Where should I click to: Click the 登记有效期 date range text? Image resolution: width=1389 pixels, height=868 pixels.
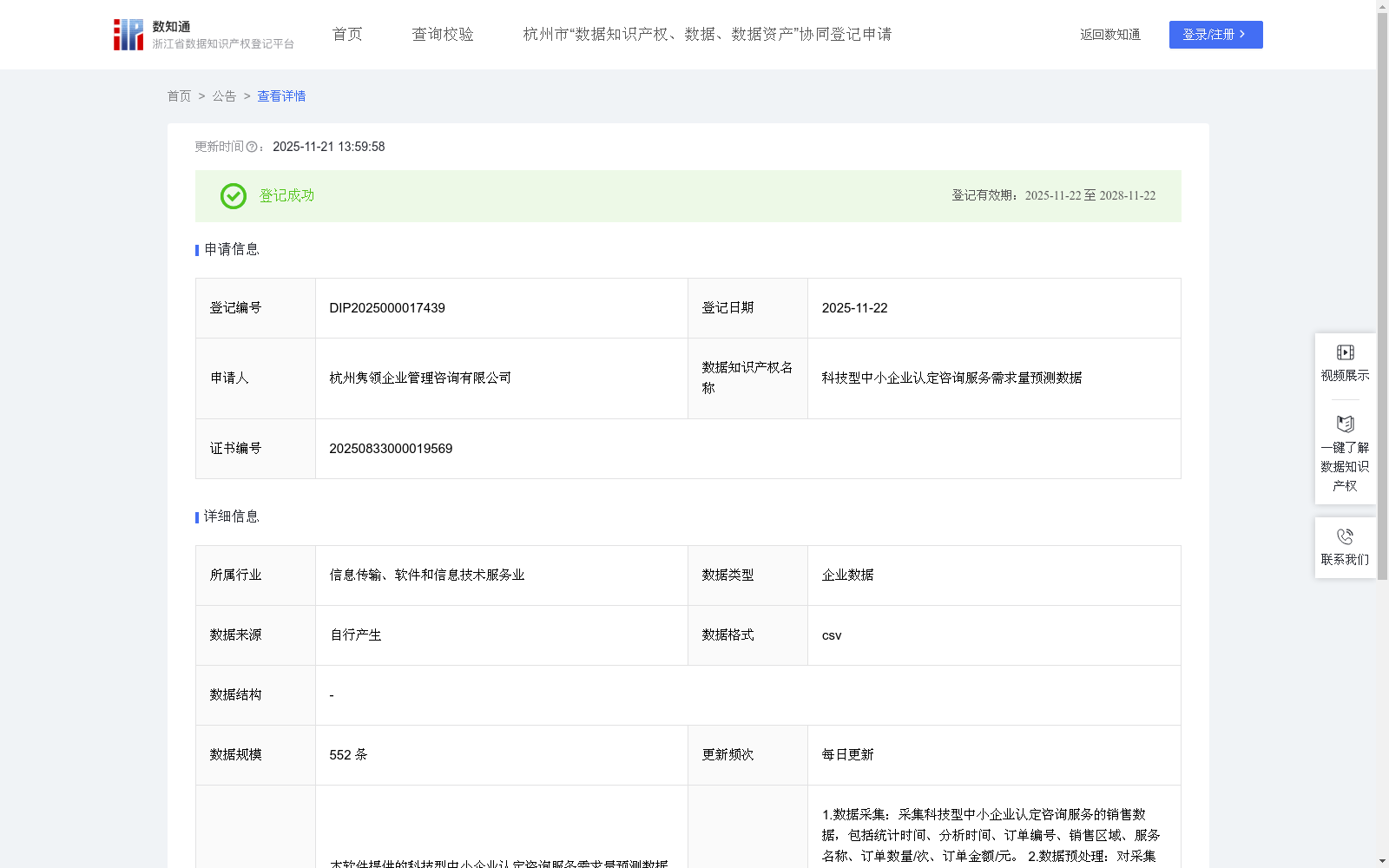[1054, 195]
